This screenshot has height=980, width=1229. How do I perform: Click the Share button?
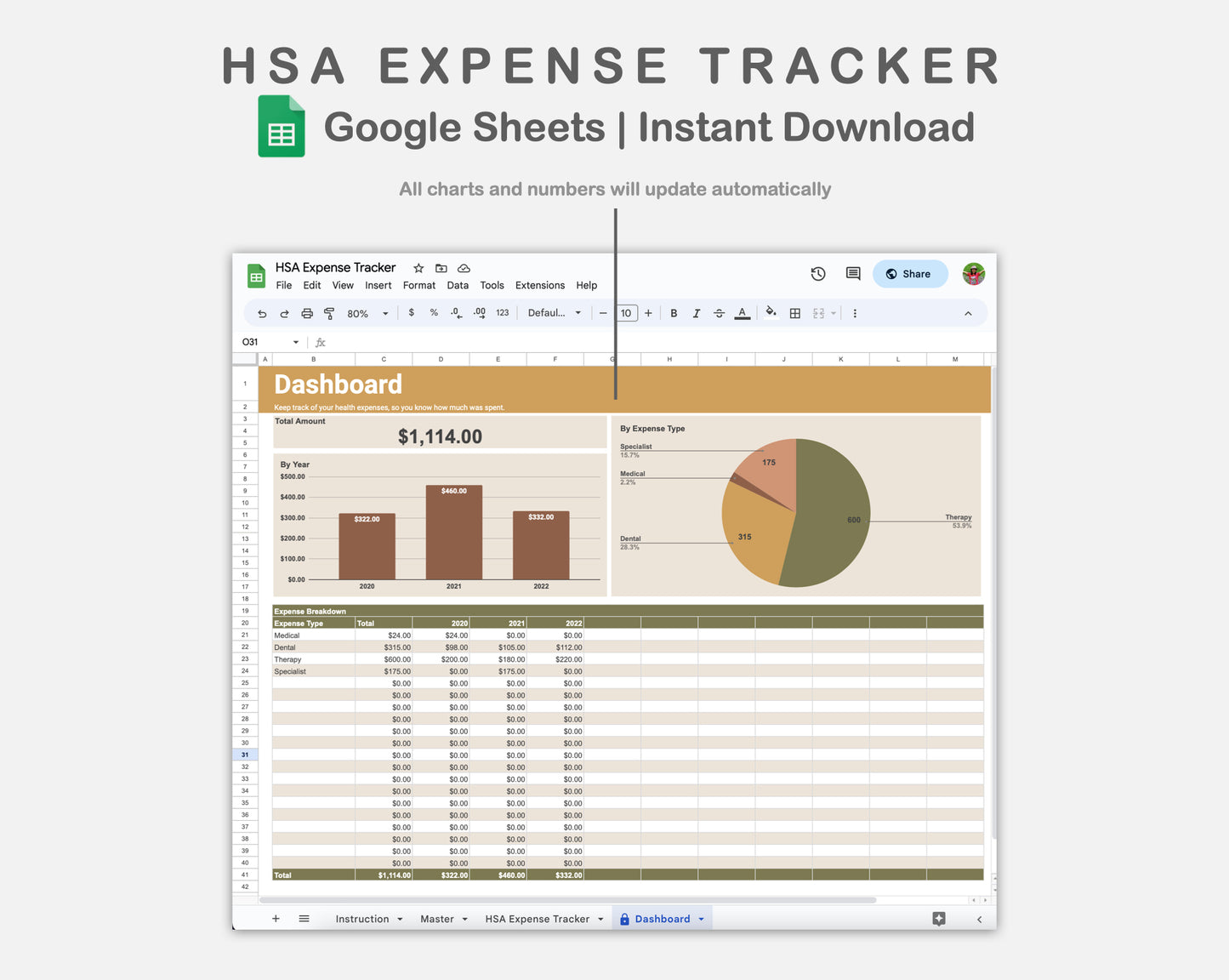pyautogui.click(x=910, y=273)
